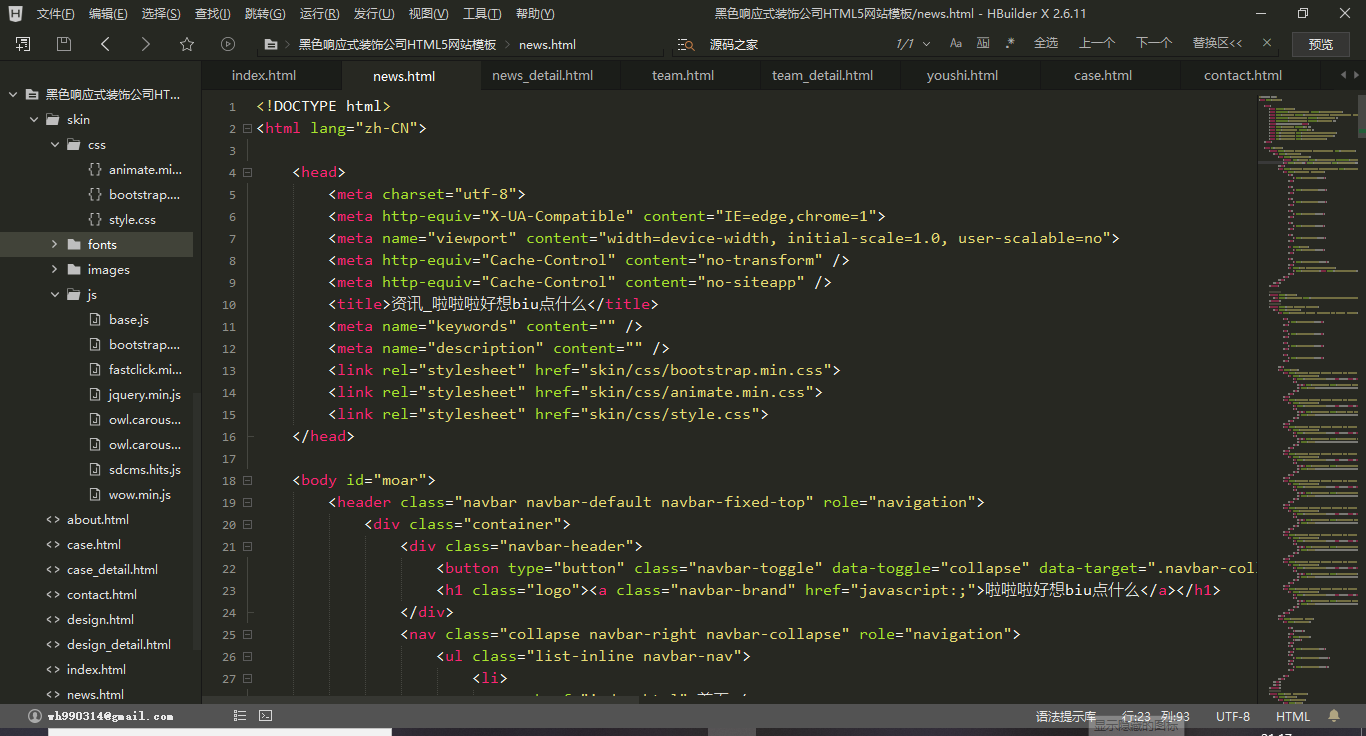Switch to the team.html tab
The image size is (1366, 736).
pos(683,75)
